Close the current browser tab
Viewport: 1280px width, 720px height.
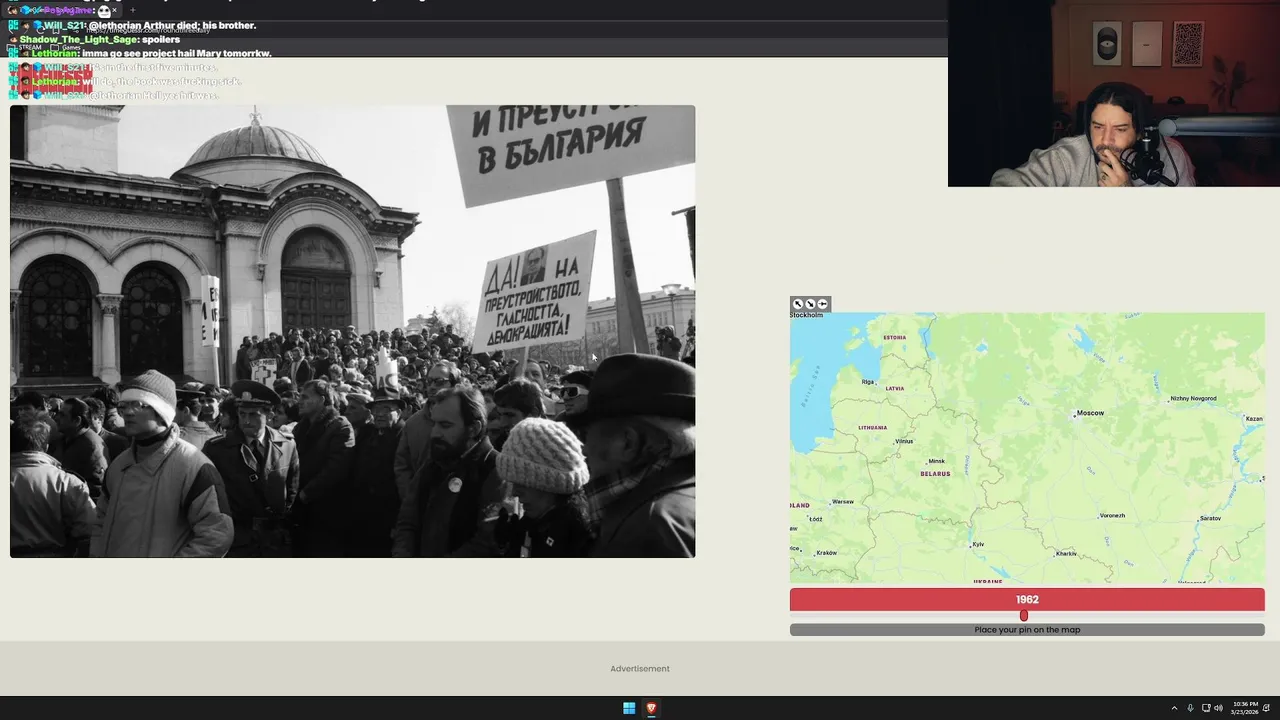(114, 10)
